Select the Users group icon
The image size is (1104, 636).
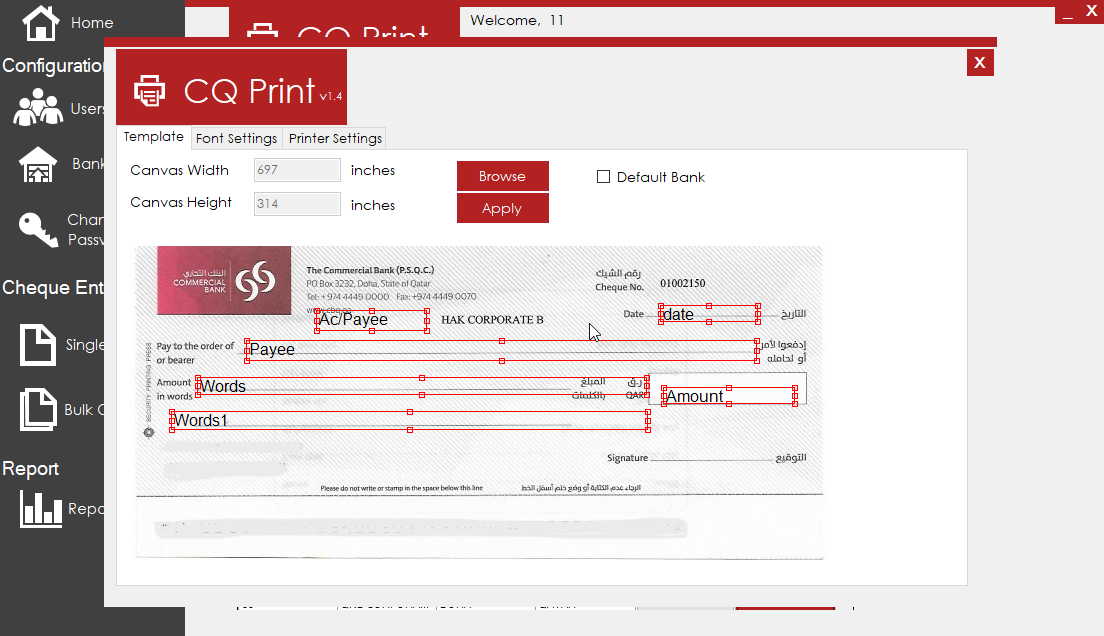(38, 108)
